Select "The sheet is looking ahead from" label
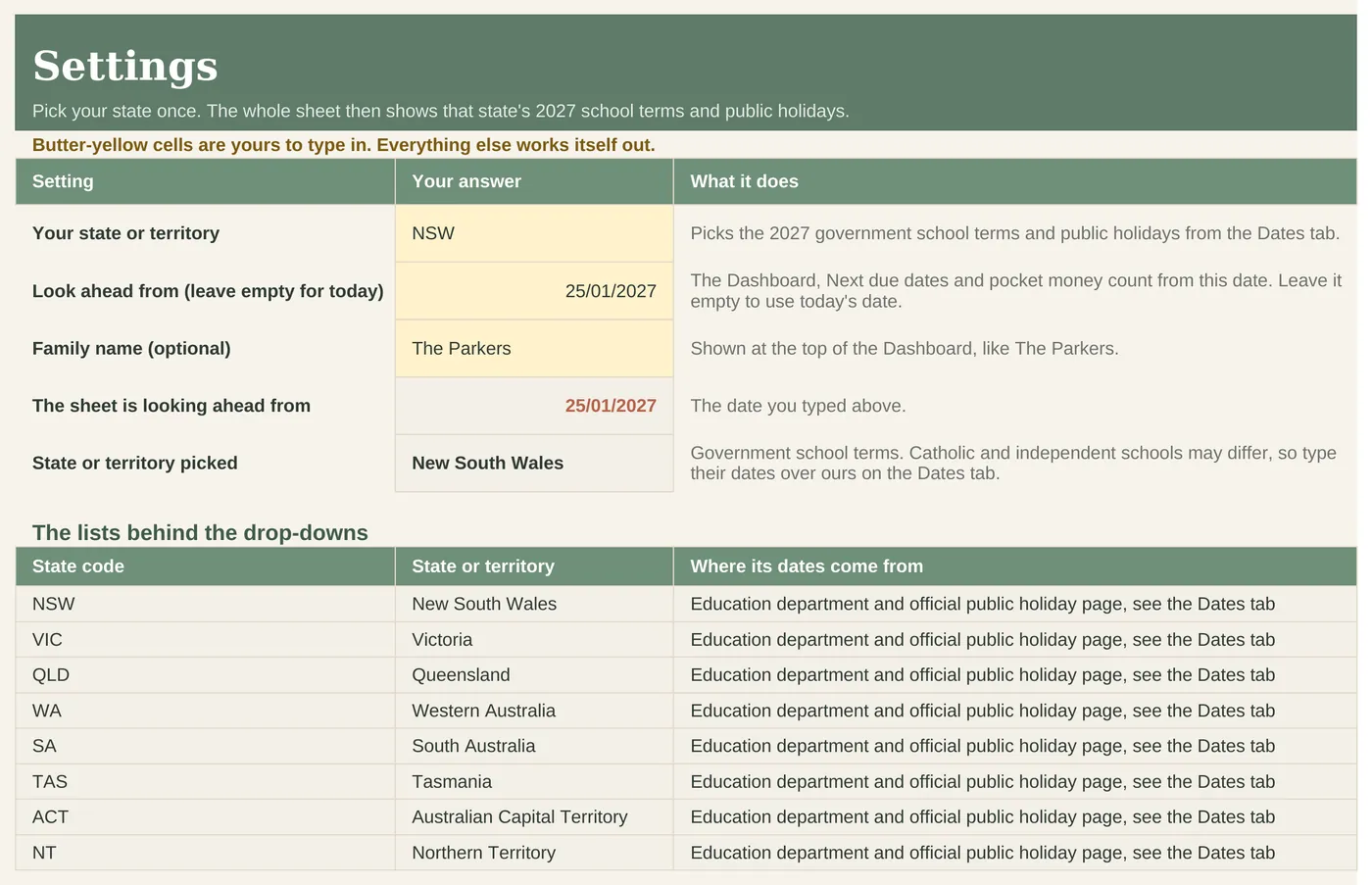1372x885 pixels. (x=171, y=406)
